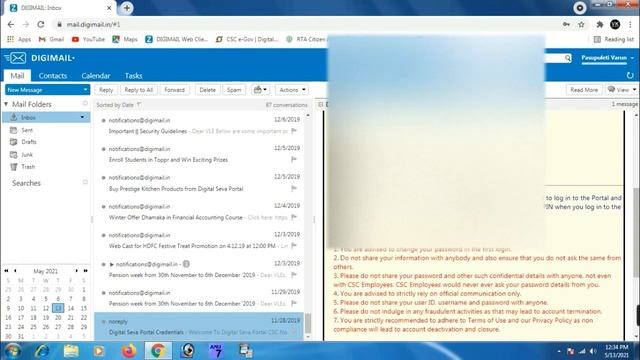Viewport: 640px width, 360px height.
Task: Flag the Enroll Students in Toppr email
Action: [x=294, y=160]
